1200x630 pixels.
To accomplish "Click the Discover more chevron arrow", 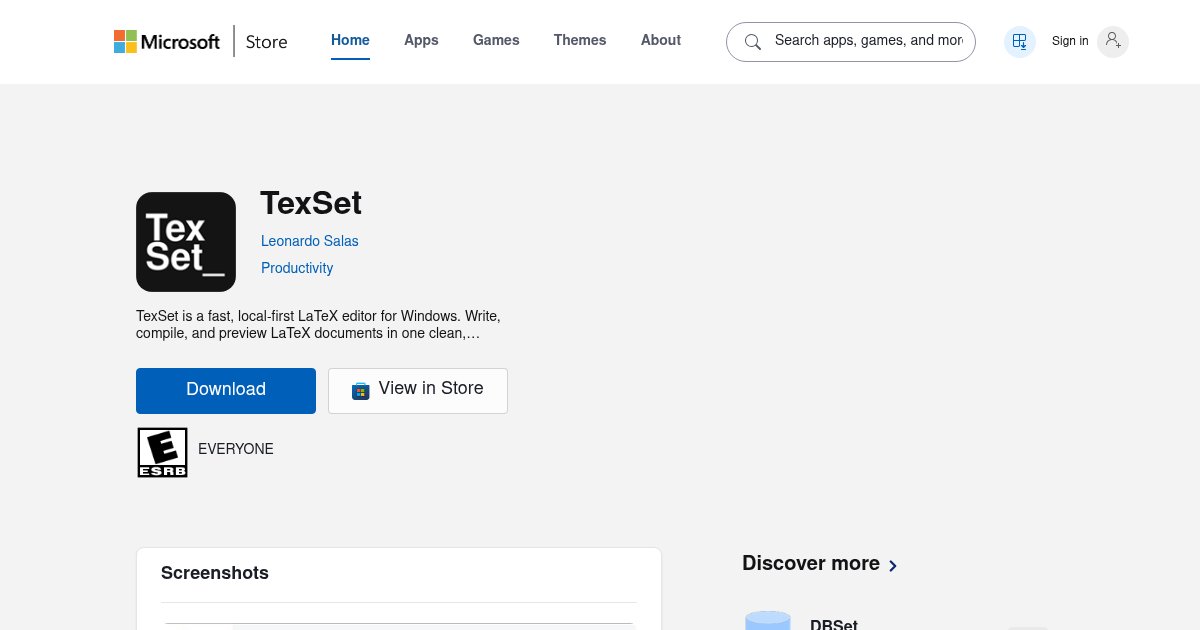I will 893,565.
